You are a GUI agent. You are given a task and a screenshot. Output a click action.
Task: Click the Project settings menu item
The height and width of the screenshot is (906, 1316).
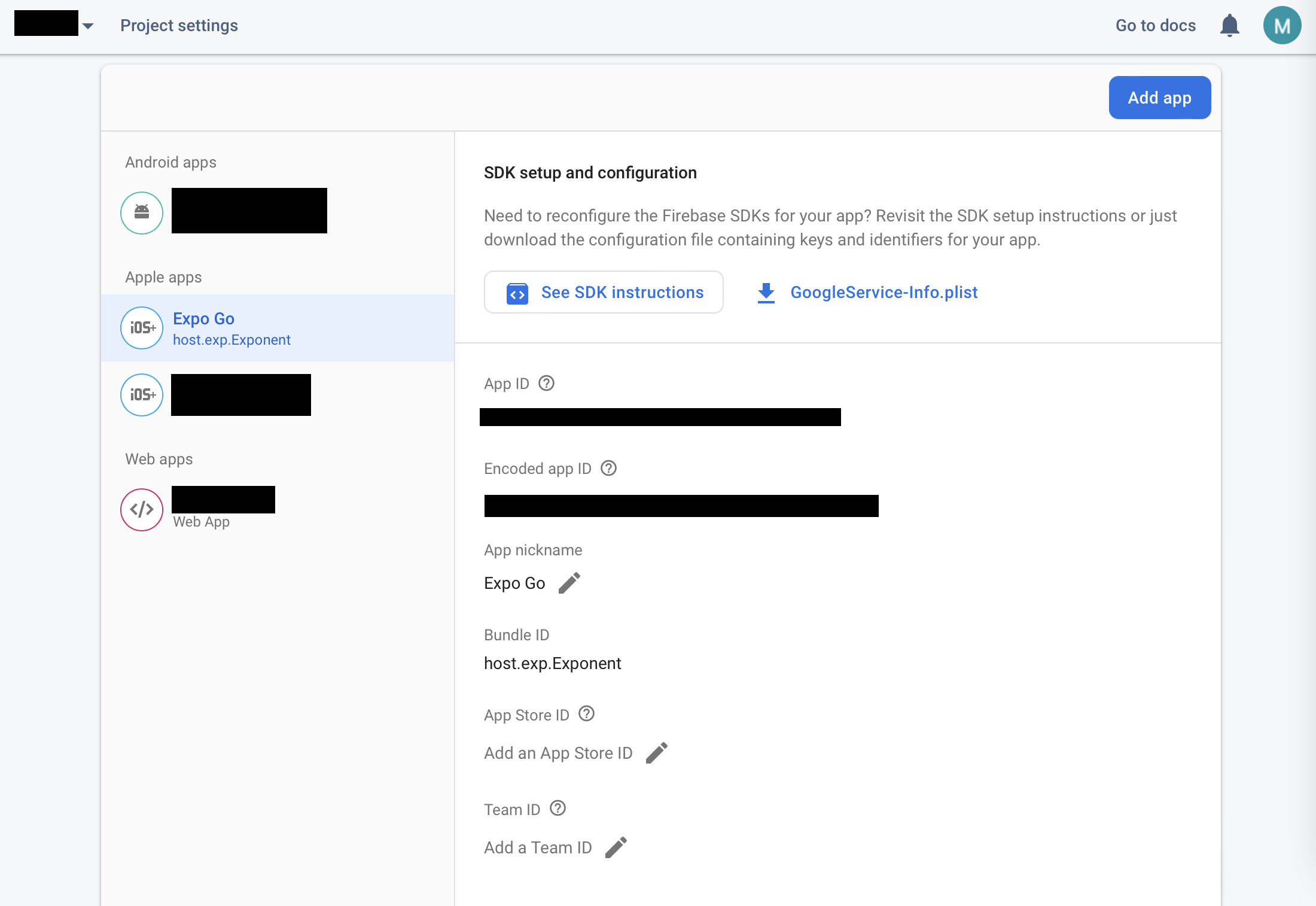[178, 25]
